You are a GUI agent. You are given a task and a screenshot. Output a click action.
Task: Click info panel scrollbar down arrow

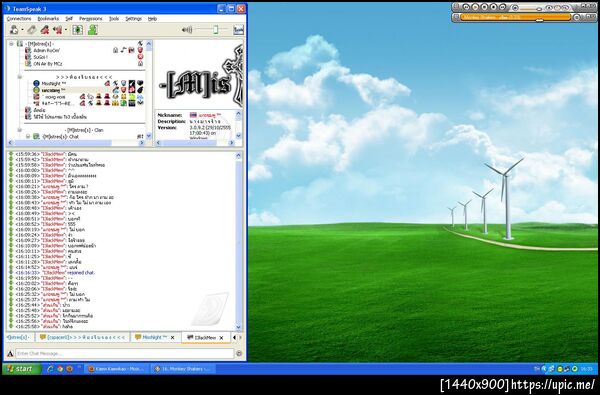[239, 135]
